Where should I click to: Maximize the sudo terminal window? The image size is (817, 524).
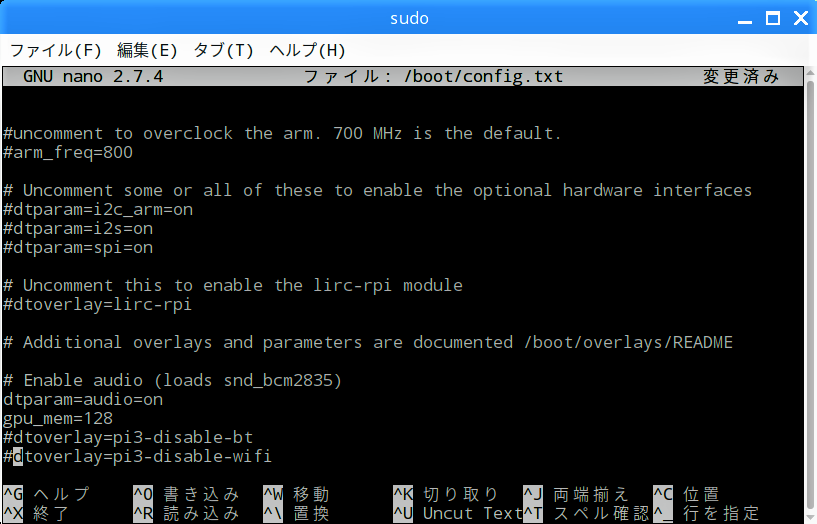773,19
